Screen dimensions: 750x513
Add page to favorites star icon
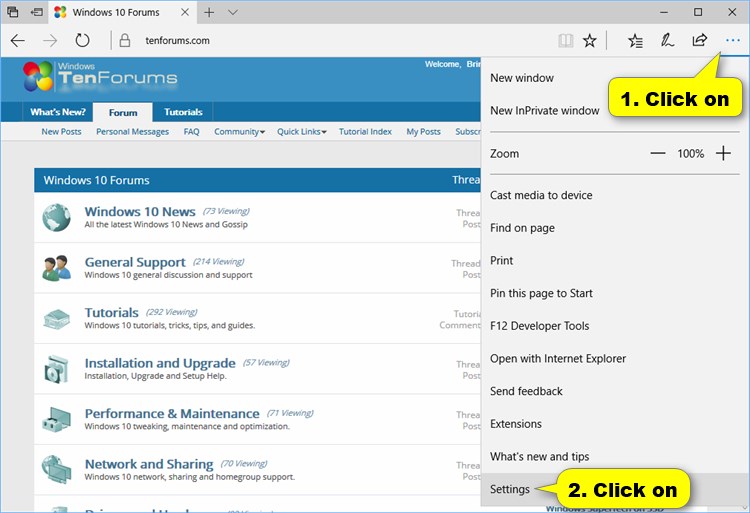pos(590,41)
